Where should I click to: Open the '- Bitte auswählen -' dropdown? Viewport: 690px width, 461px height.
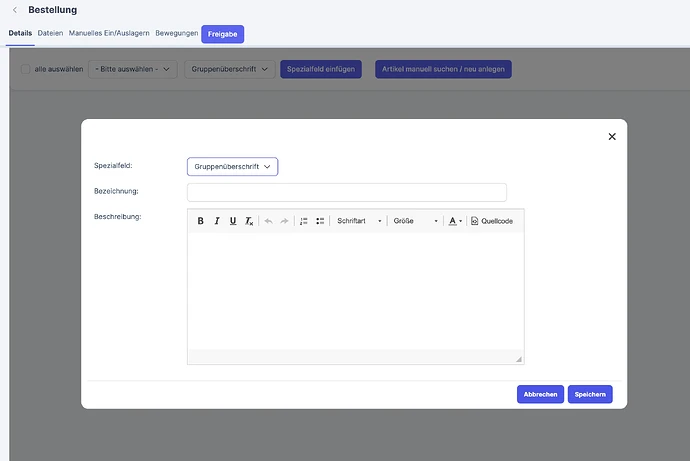tap(132, 69)
